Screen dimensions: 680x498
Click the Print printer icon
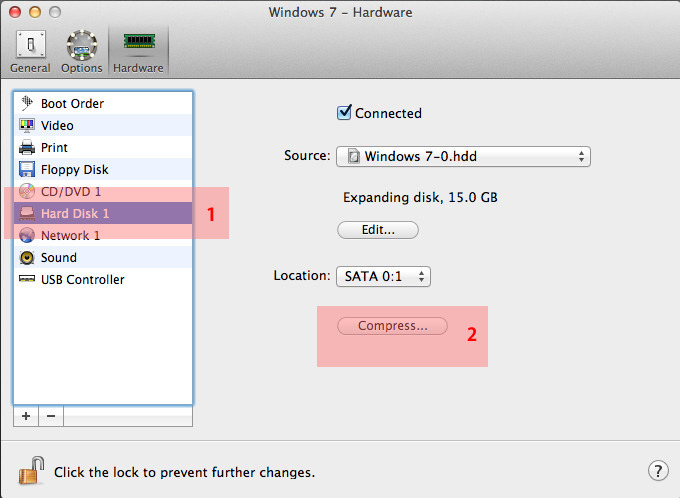click(27, 147)
